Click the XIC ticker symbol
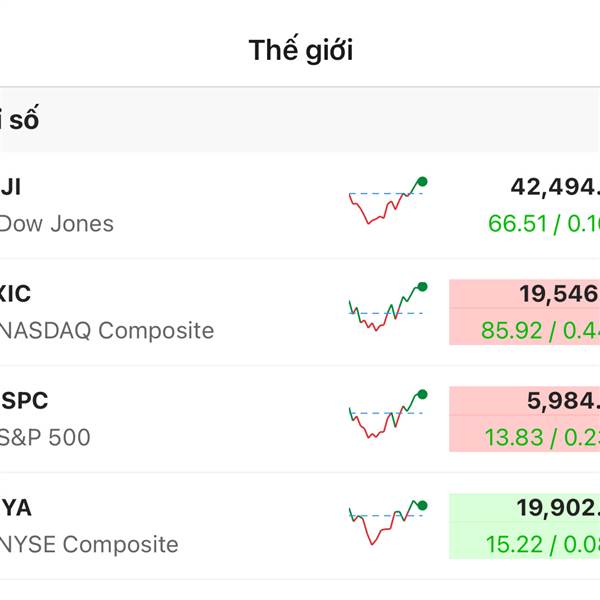Viewport: 600px width, 600px height. click(15, 294)
